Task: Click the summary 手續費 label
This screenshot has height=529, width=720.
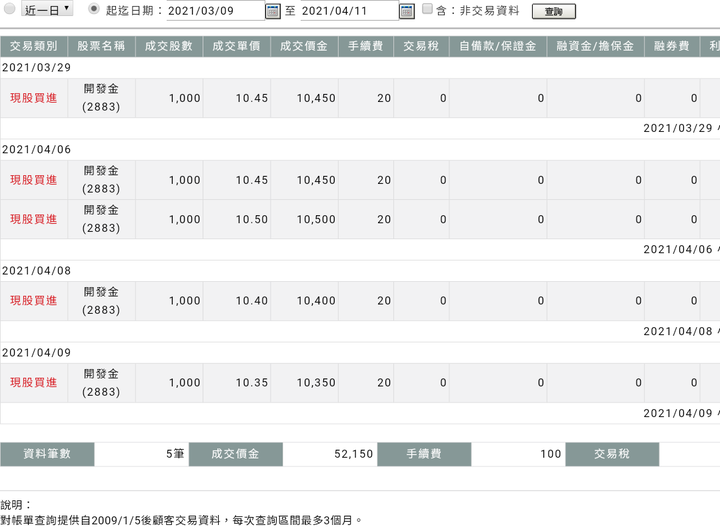Action: pos(424,454)
